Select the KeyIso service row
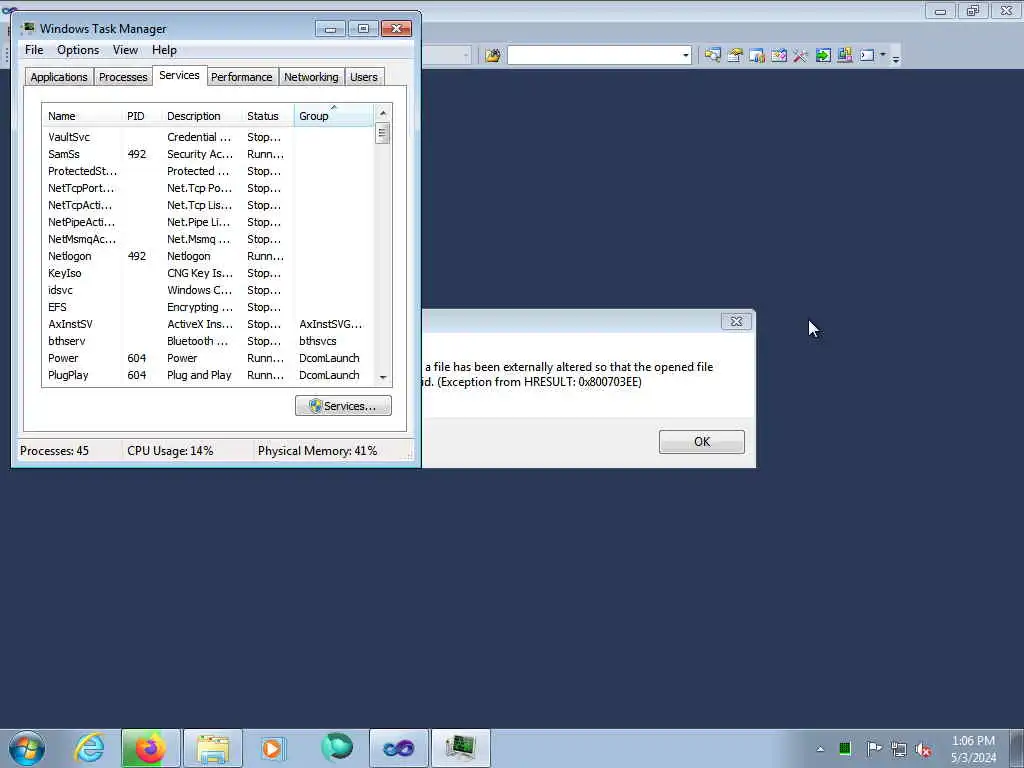Viewport: 1024px width, 768px height. 208,273
